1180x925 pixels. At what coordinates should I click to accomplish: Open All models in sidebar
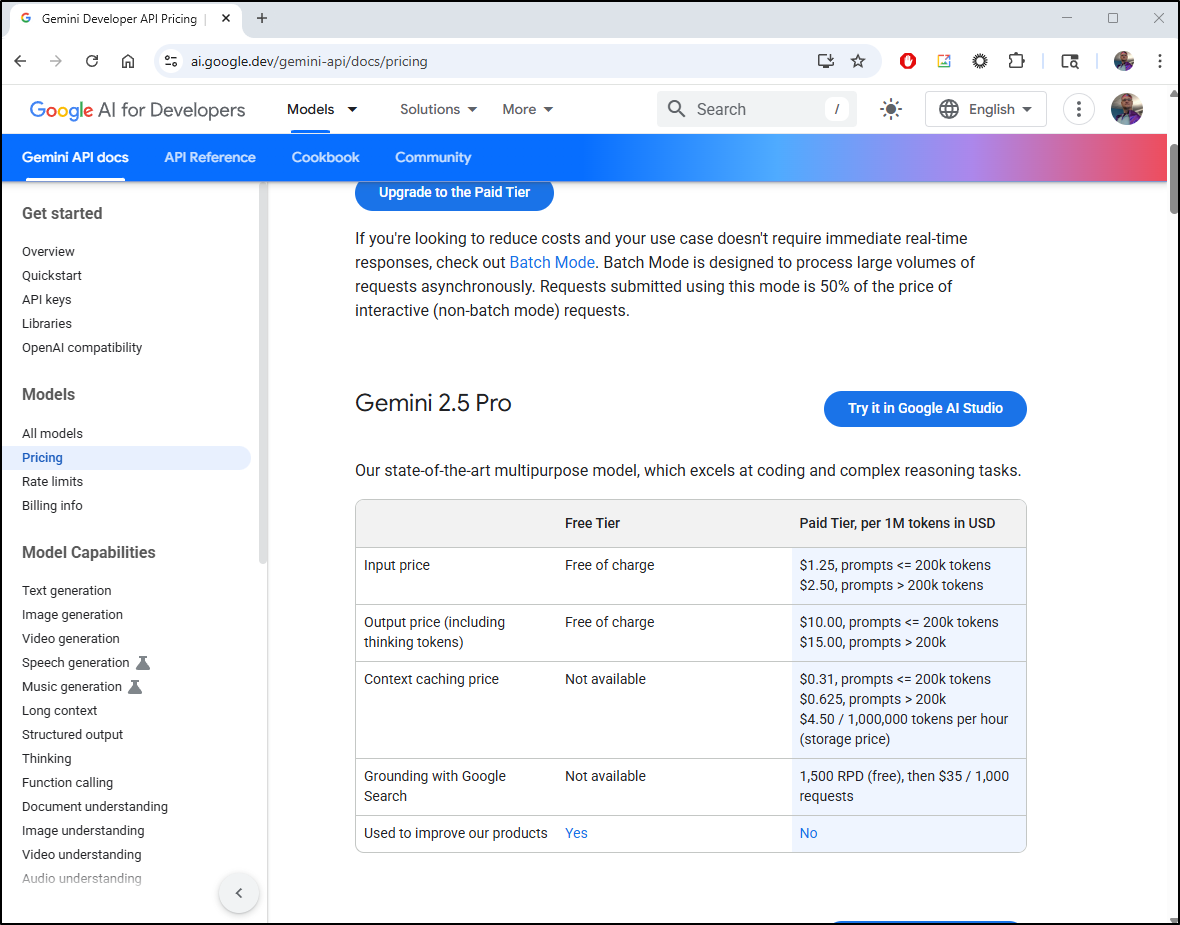pos(52,434)
